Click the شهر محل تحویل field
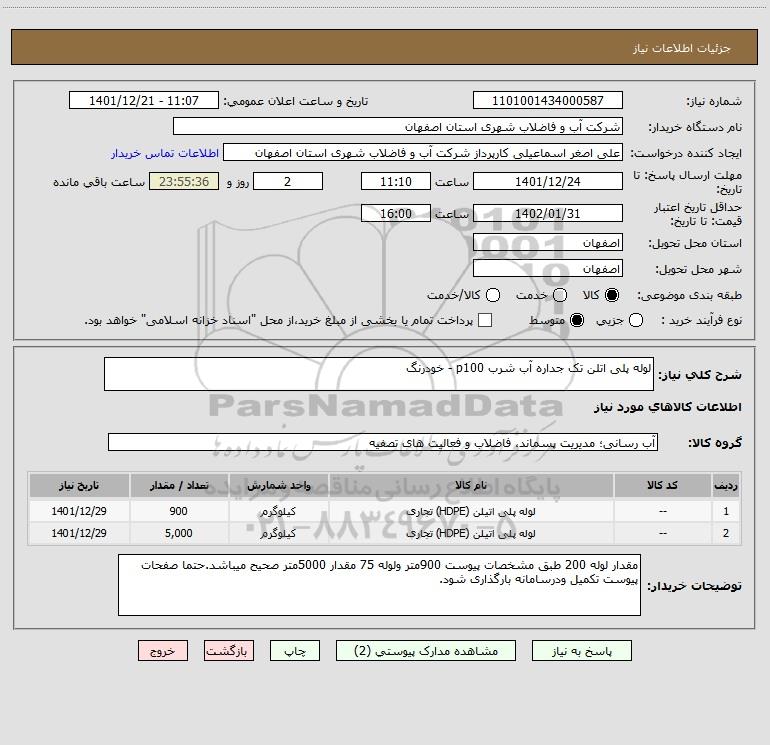 click(x=548, y=269)
